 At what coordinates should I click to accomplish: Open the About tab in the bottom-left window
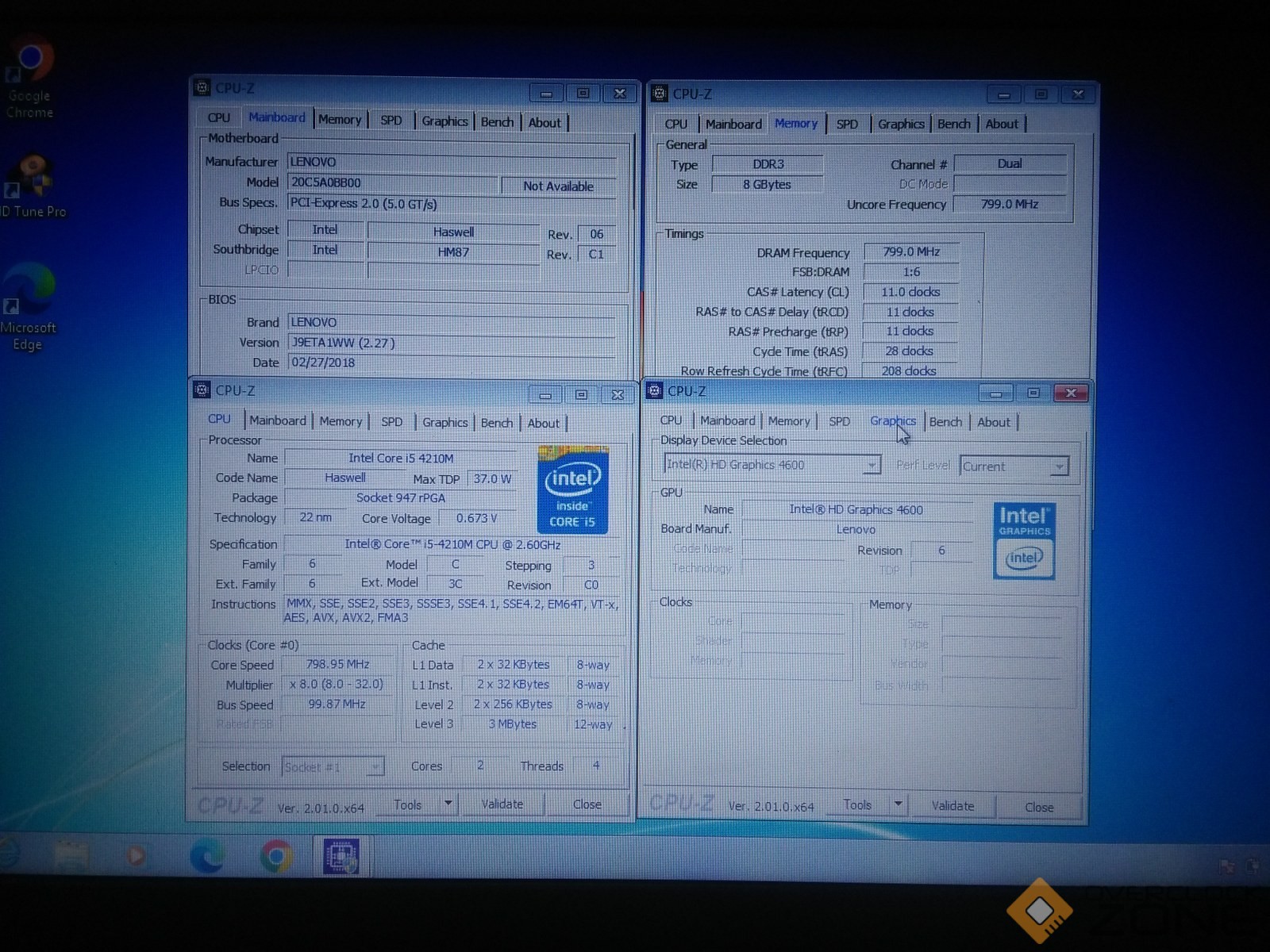[x=544, y=423]
